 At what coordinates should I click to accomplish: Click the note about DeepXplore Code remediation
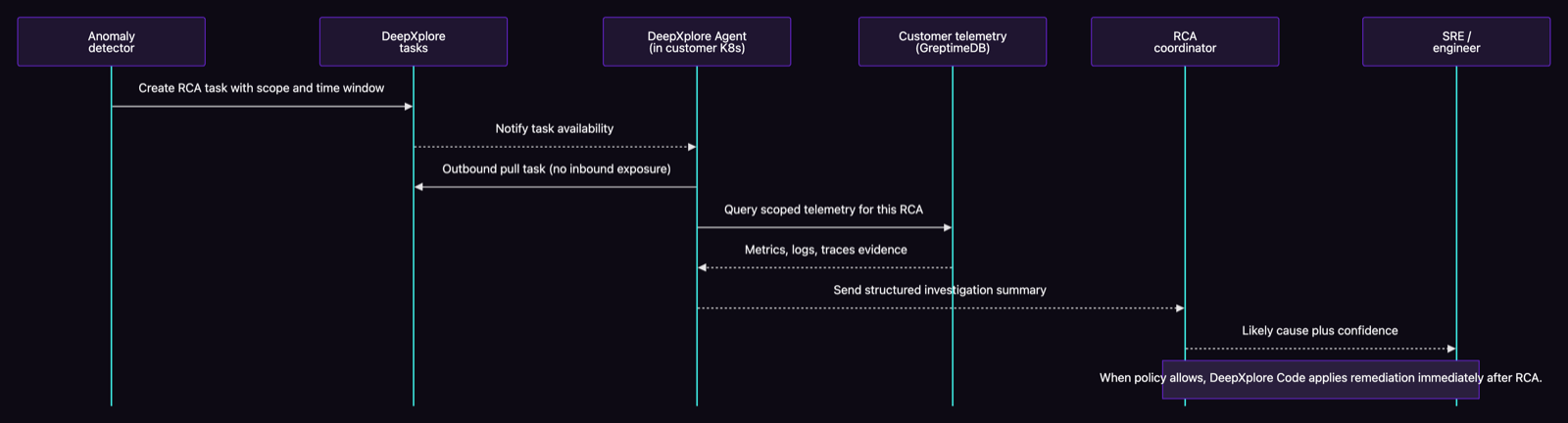click(x=1320, y=379)
